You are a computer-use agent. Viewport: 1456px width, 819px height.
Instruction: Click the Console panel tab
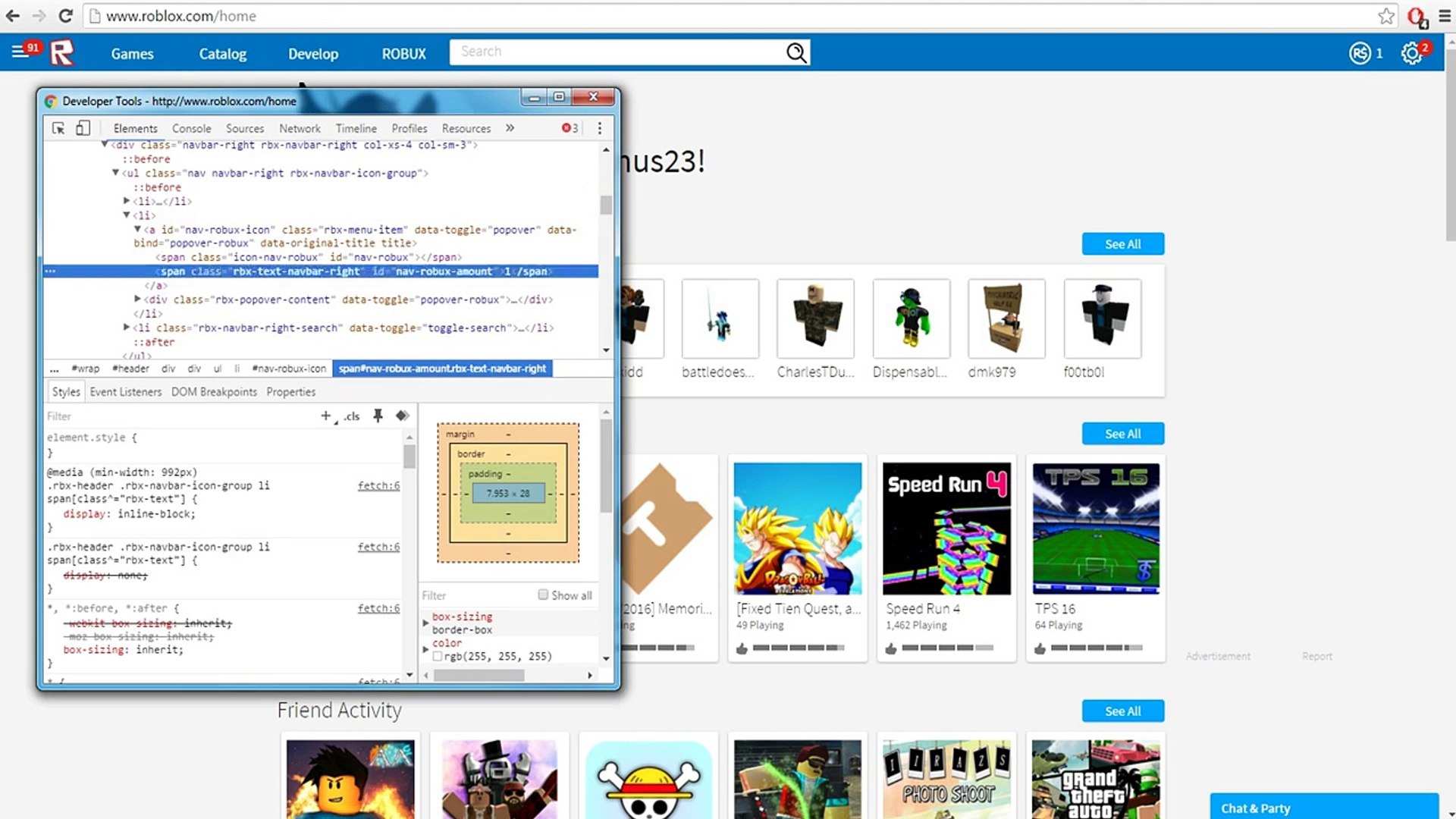point(190,128)
